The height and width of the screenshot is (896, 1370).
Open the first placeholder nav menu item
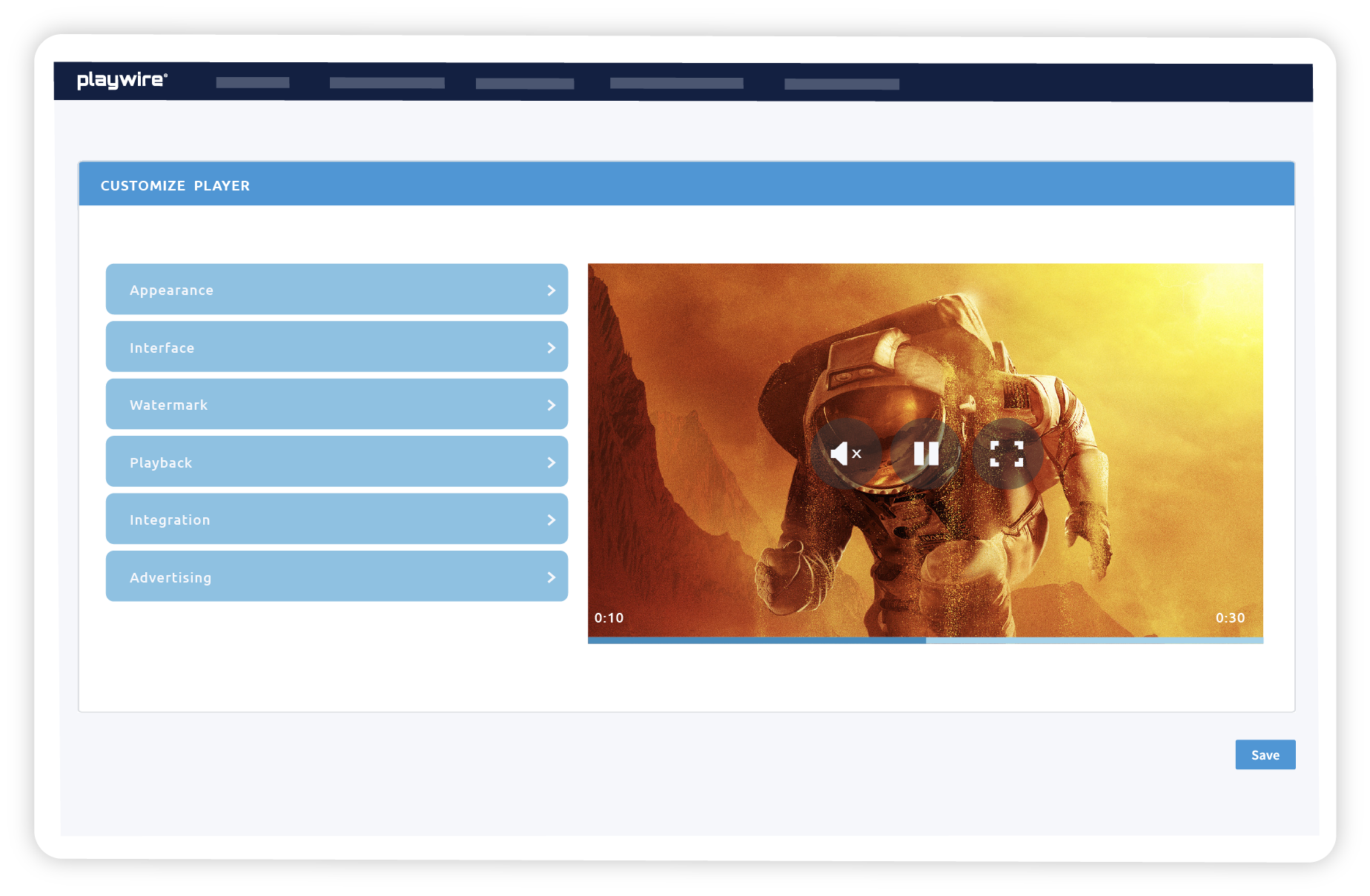(x=253, y=83)
